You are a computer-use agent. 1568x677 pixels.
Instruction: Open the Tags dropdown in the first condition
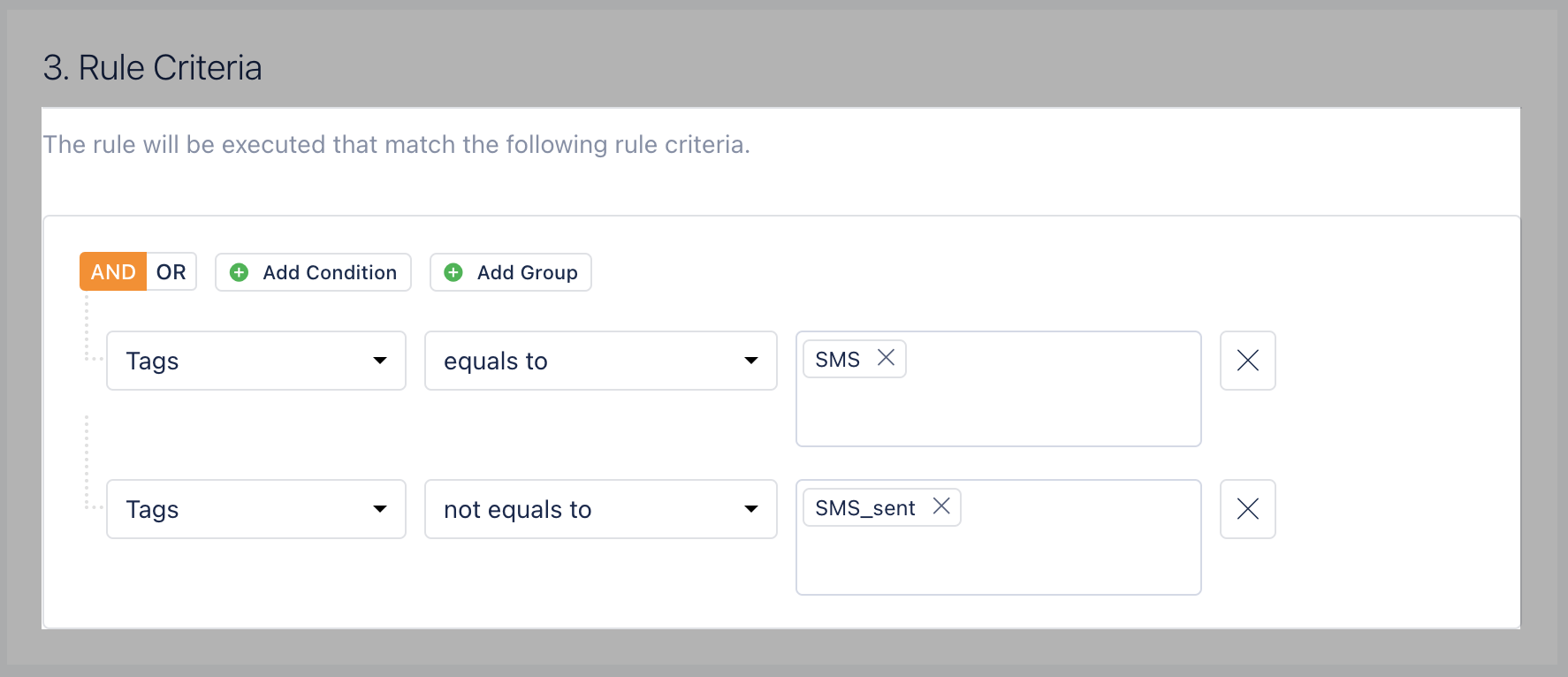coord(255,361)
